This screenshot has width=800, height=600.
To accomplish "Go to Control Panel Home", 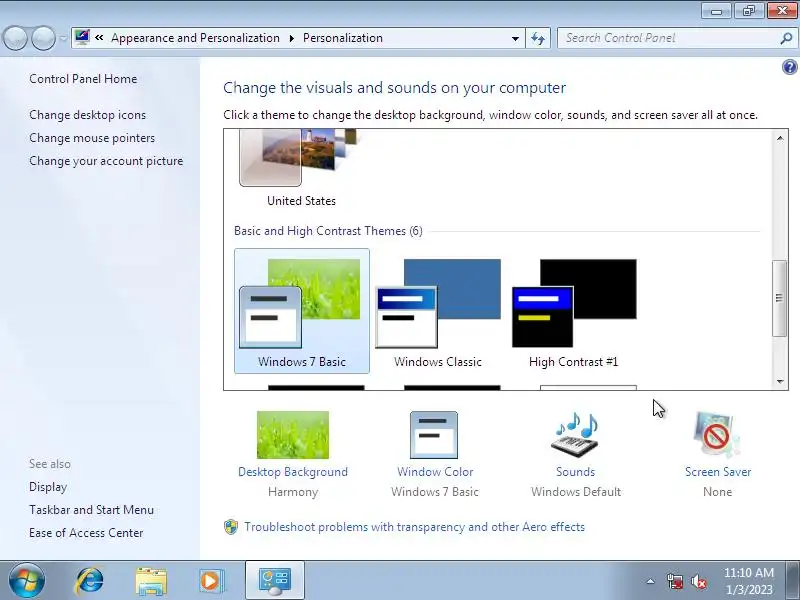I will point(83,79).
